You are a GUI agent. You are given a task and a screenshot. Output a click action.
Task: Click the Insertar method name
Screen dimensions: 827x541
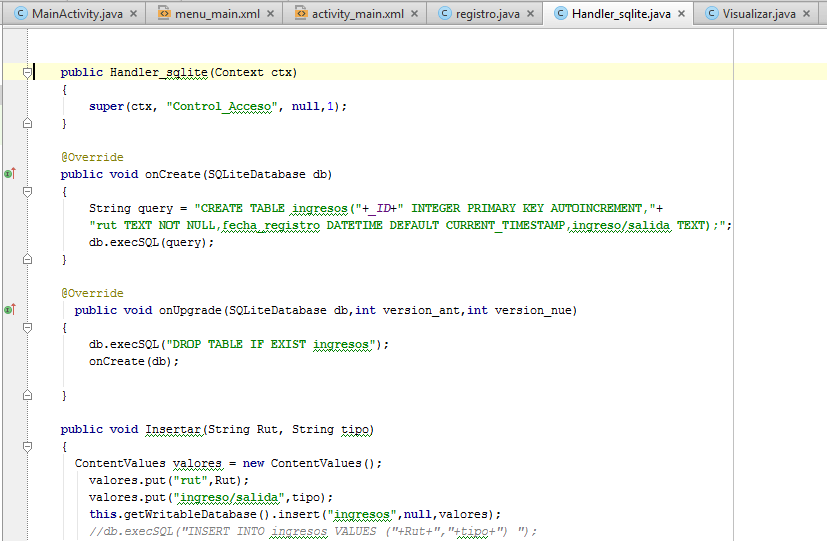(x=174, y=430)
